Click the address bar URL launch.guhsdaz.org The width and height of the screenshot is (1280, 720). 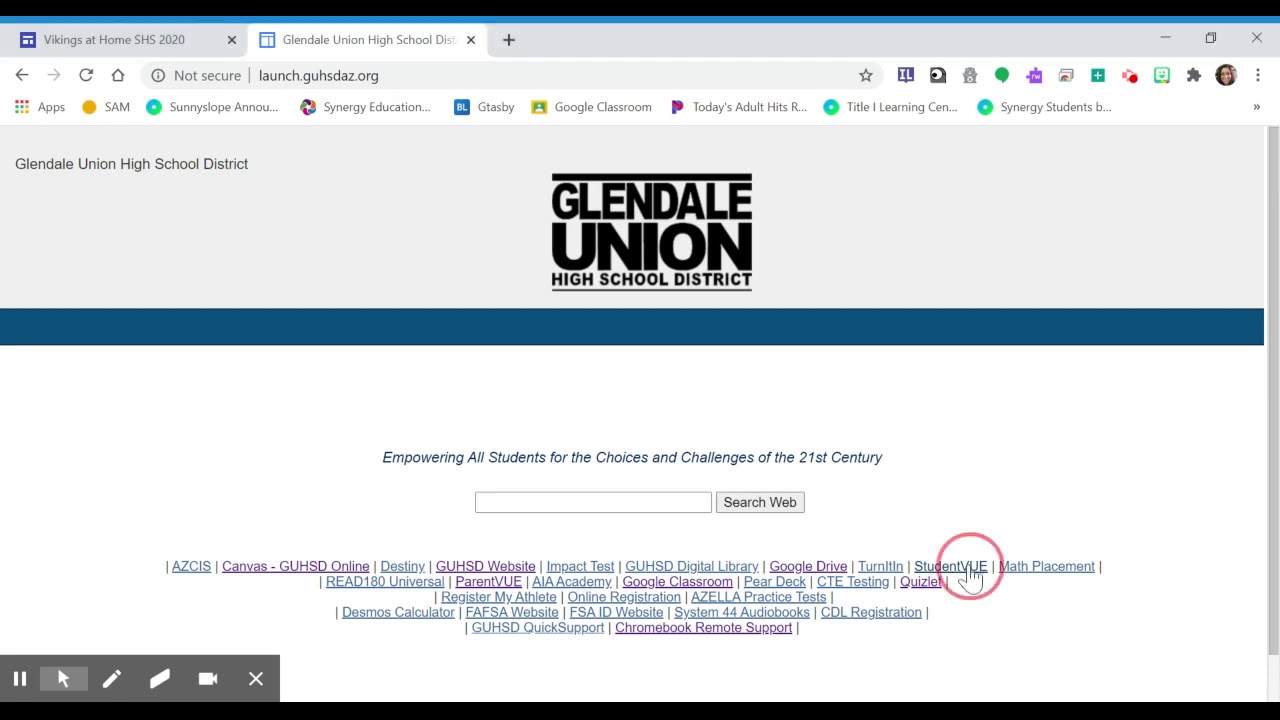[x=319, y=75]
